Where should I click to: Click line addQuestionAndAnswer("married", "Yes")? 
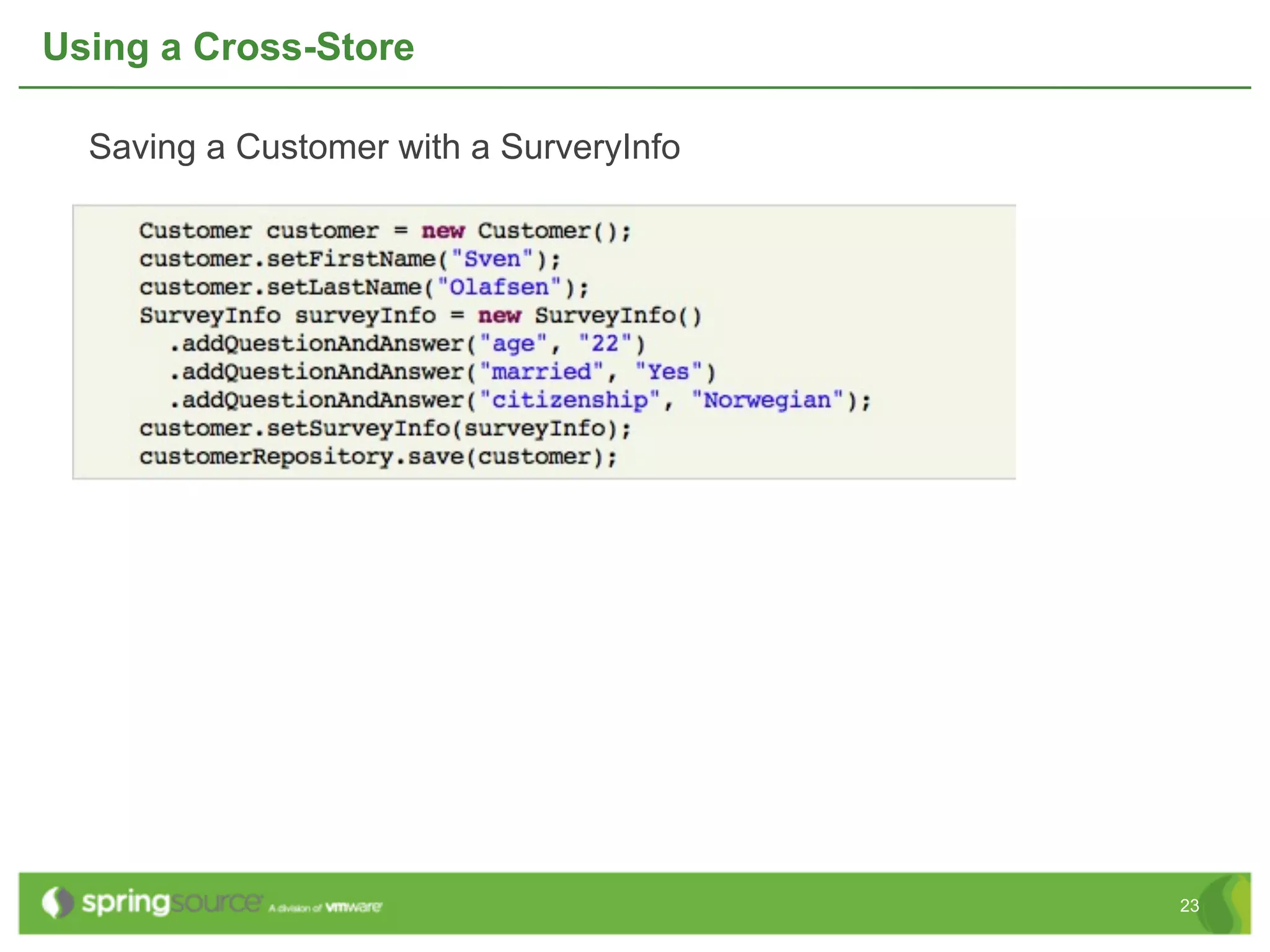pyautogui.click(x=443, y=372)
